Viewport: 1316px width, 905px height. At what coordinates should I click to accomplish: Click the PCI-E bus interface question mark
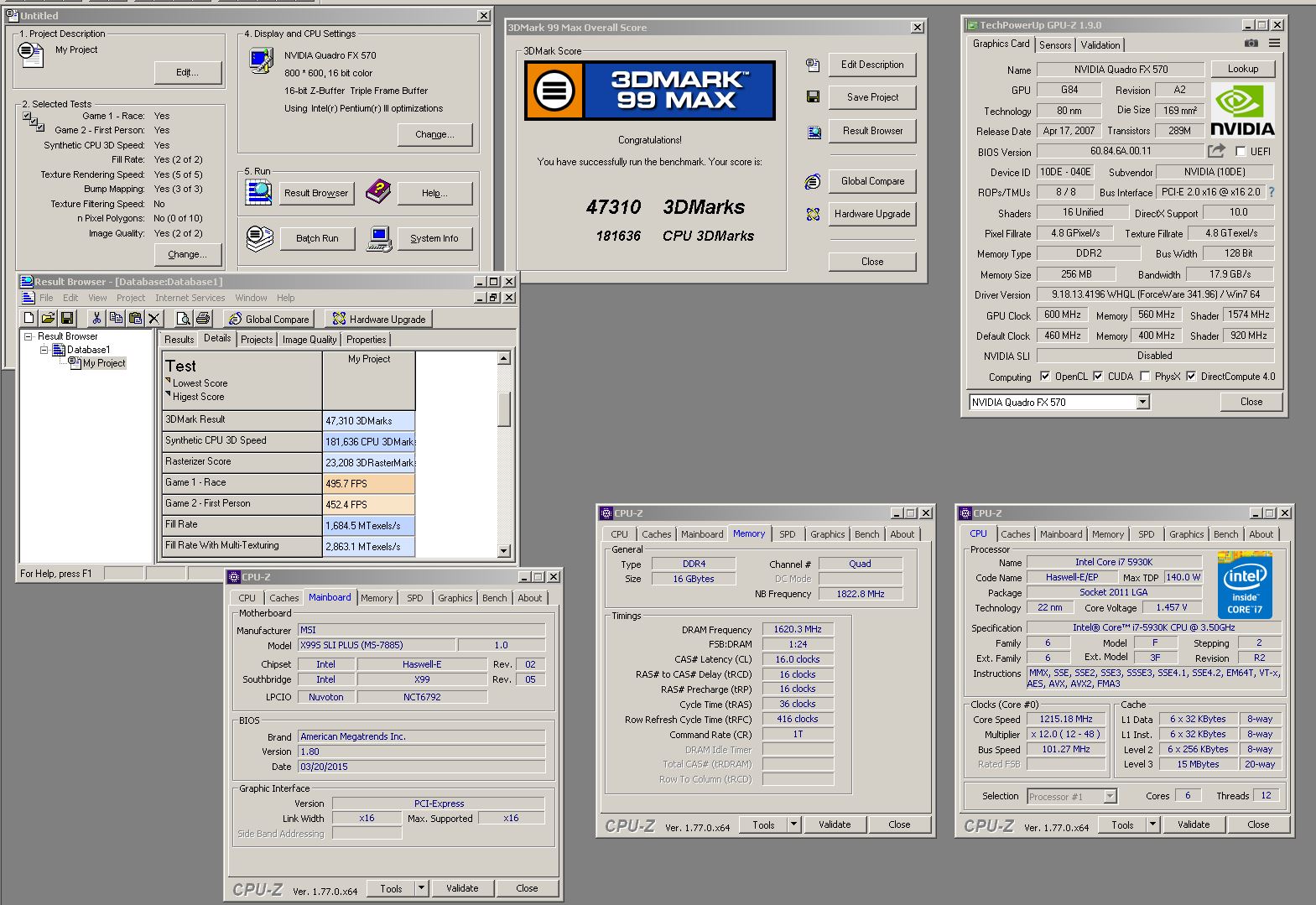[x=1272, y=192]
